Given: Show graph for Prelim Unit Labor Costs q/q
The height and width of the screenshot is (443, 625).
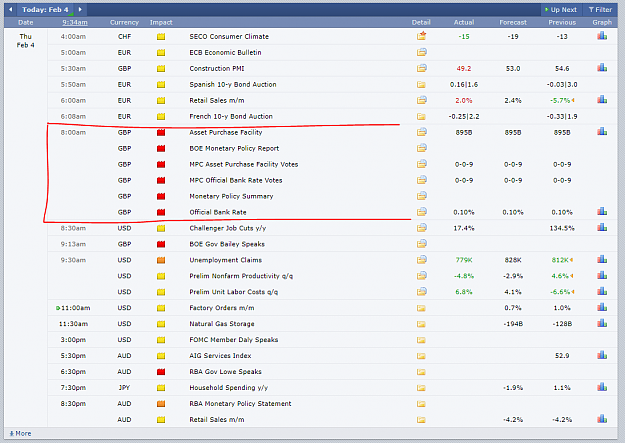Looking at the screenshot, I should tap(602, 291).
